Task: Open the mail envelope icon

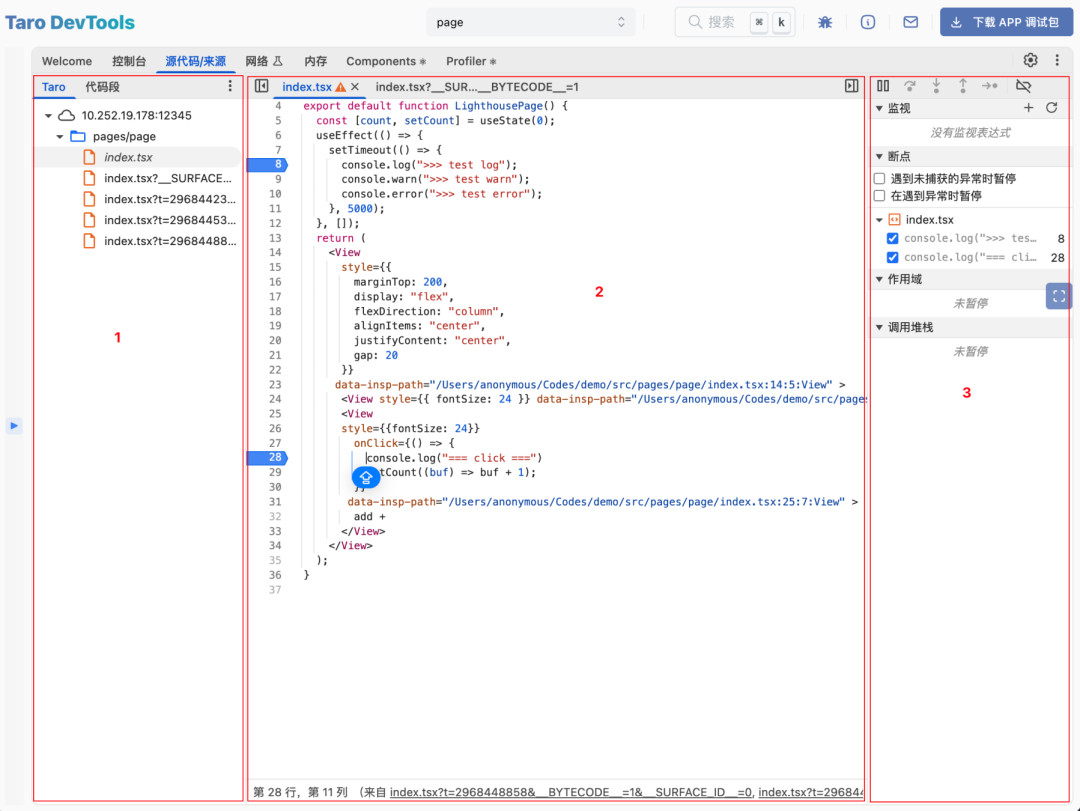Action: 911,22
